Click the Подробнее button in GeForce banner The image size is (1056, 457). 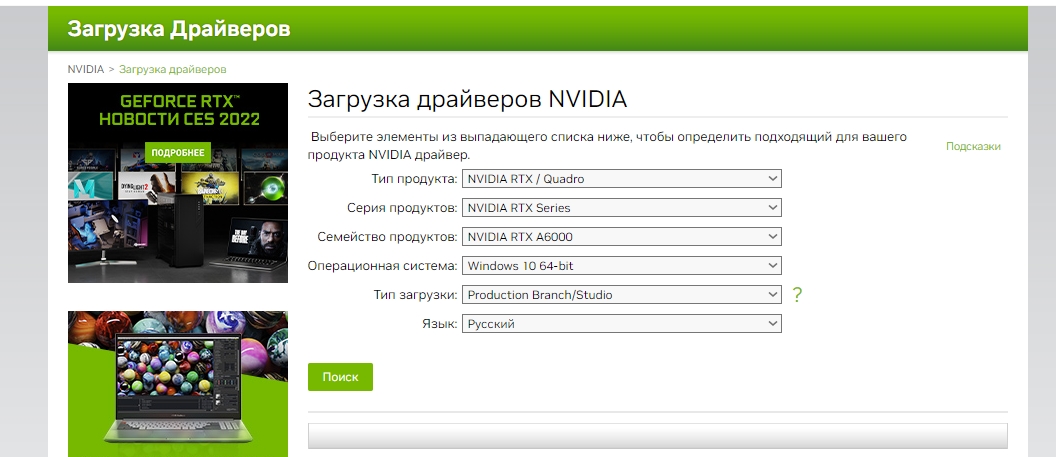tap(178, 152)
